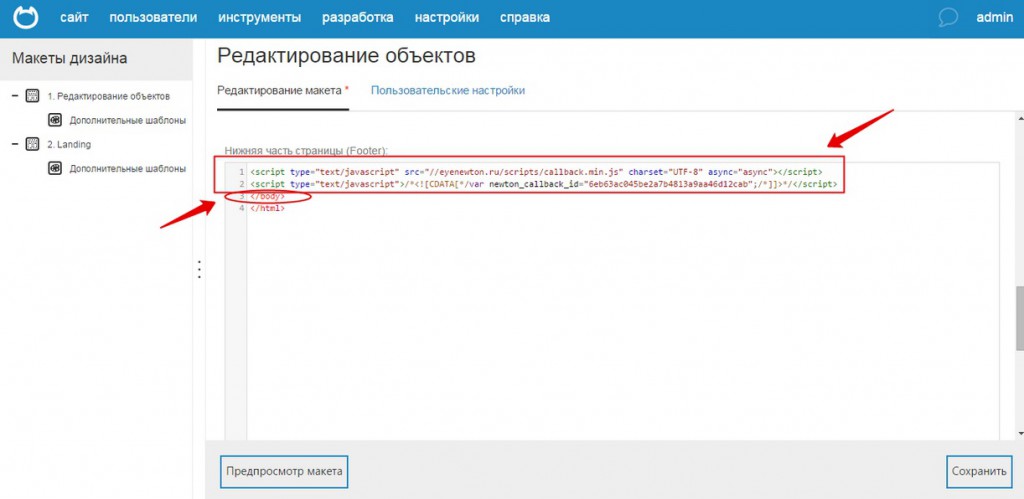Select 2. Landing in tree

(x=69, y=144)
